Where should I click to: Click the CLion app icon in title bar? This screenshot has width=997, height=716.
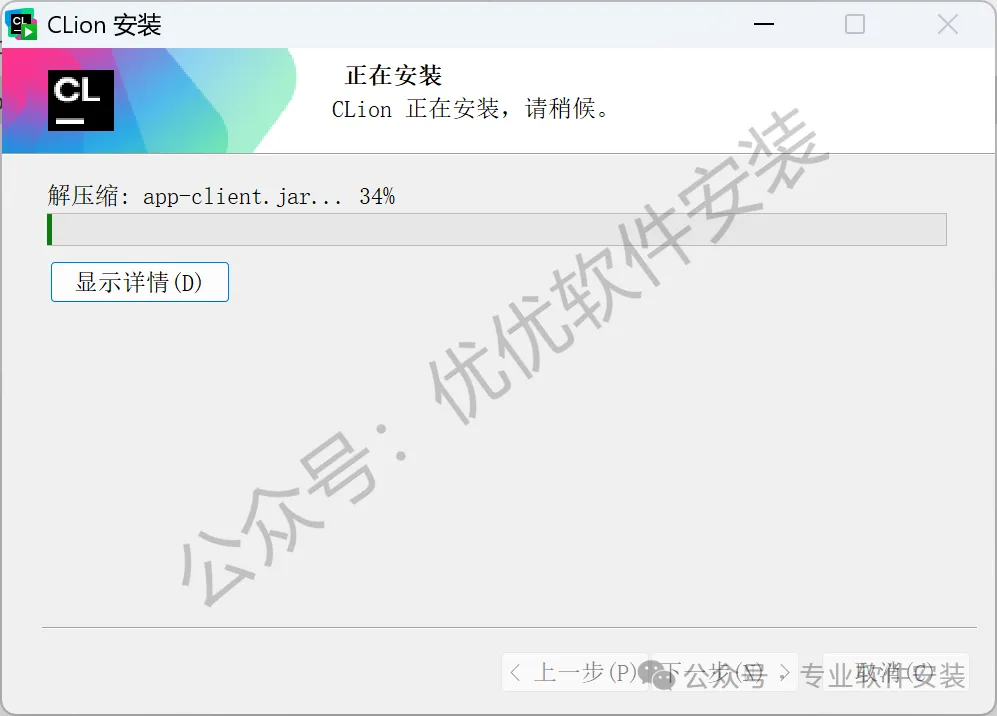(x=21, y=24)
